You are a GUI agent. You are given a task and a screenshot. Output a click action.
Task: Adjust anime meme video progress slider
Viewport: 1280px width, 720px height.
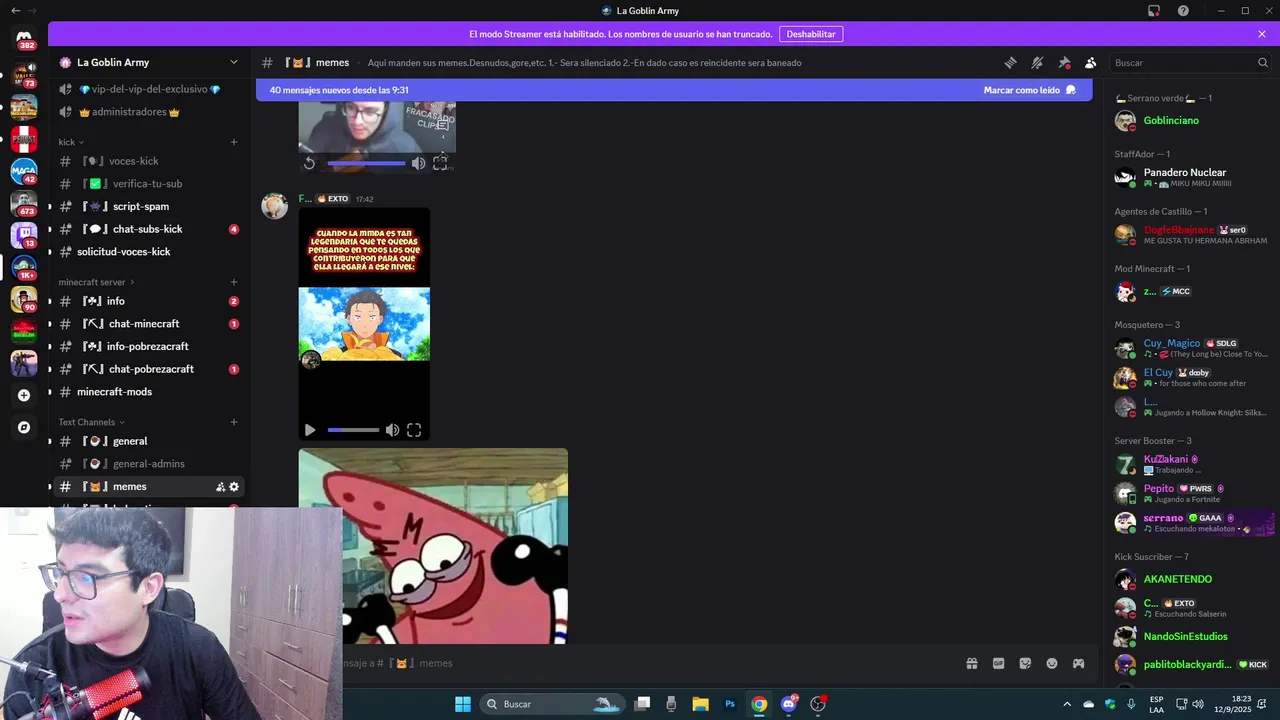point(353,430)
